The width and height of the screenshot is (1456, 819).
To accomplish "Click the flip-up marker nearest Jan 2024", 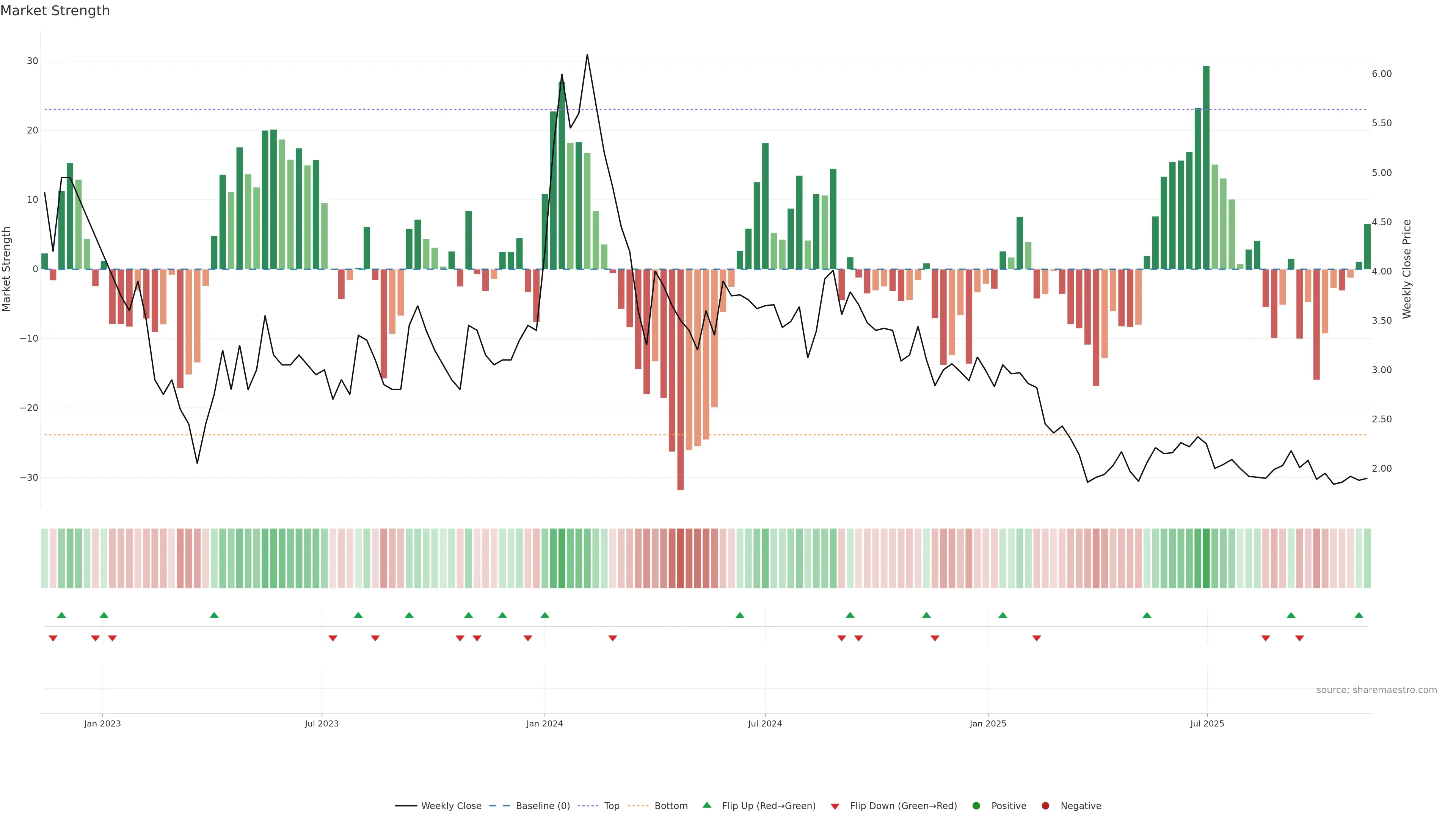I will (545, 615).
